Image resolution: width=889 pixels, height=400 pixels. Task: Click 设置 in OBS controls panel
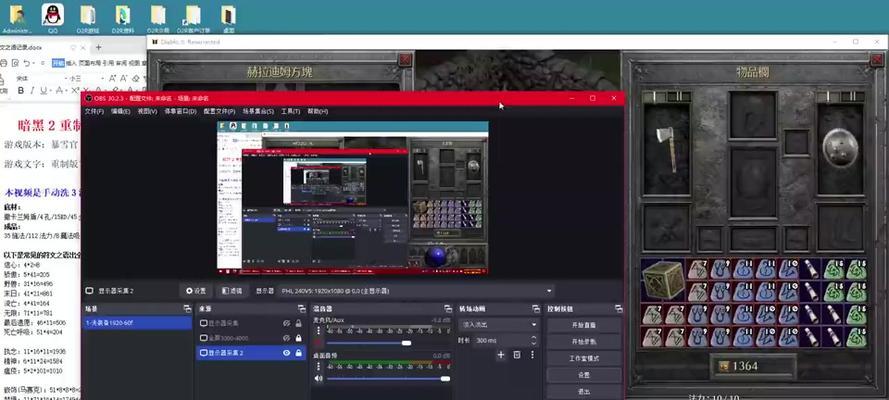click(583, 375)
